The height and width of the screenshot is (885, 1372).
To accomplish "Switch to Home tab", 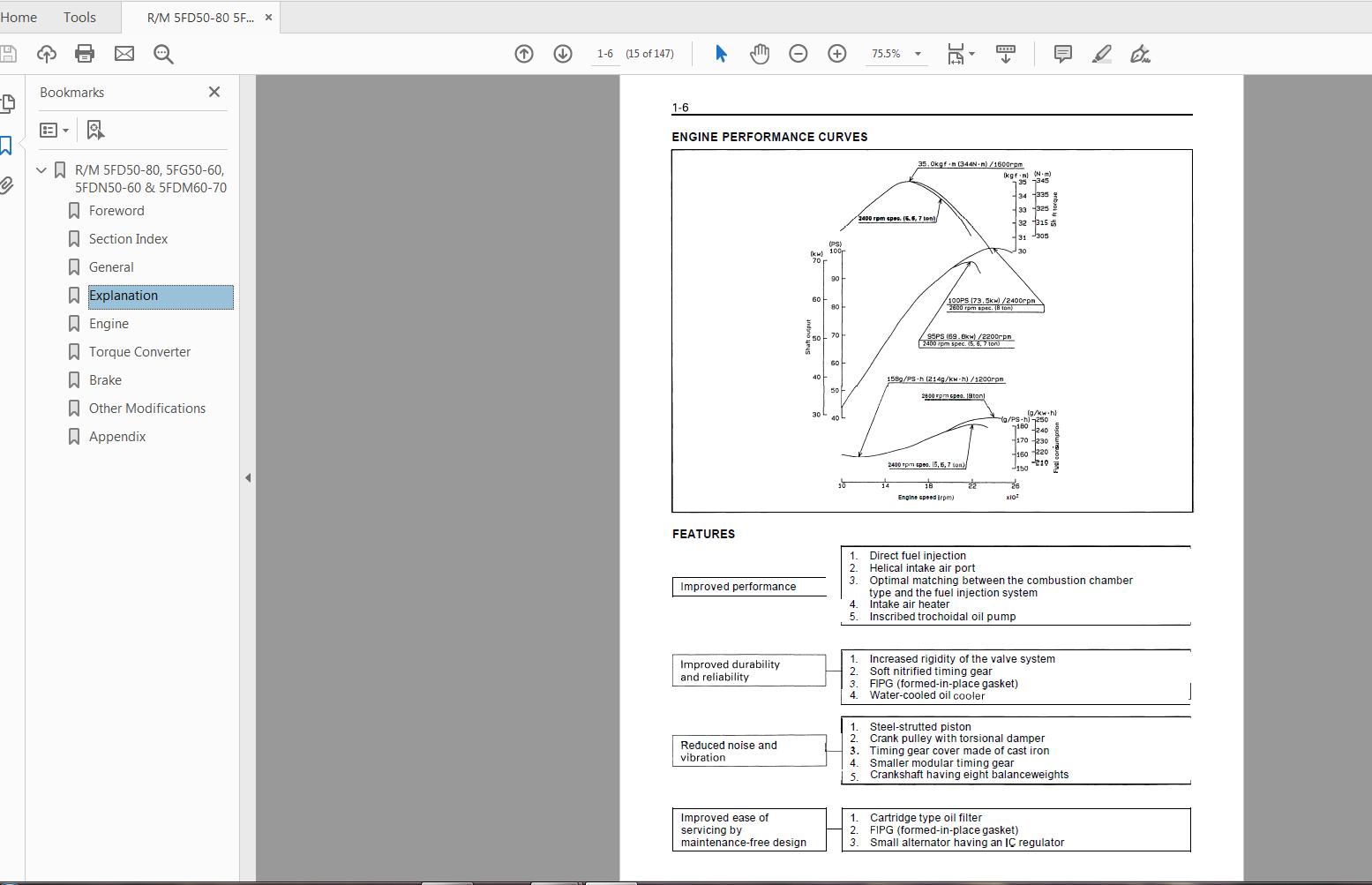I will point(19,17).
